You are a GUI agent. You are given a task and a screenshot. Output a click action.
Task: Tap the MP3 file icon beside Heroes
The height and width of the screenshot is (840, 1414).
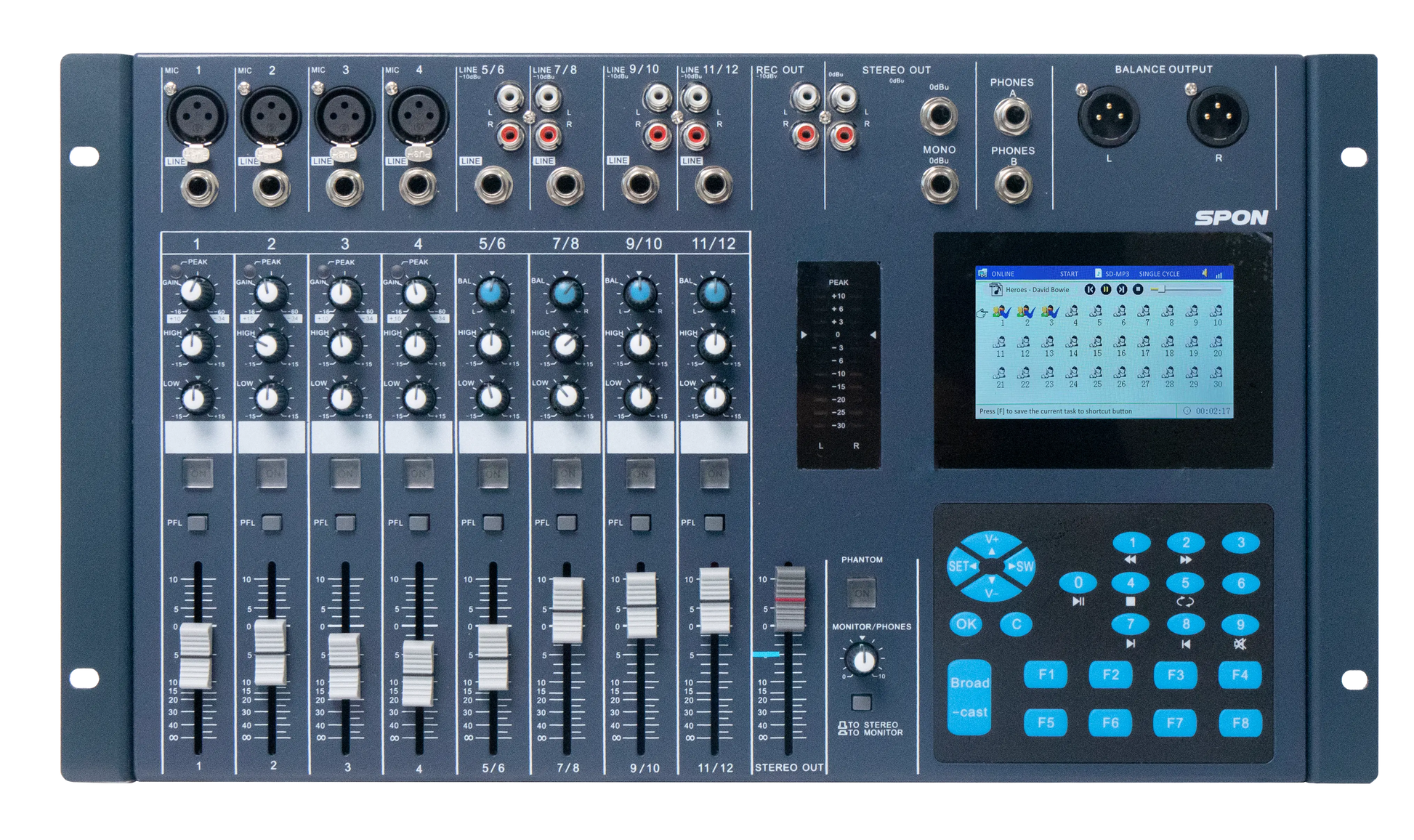click(996, 289)
